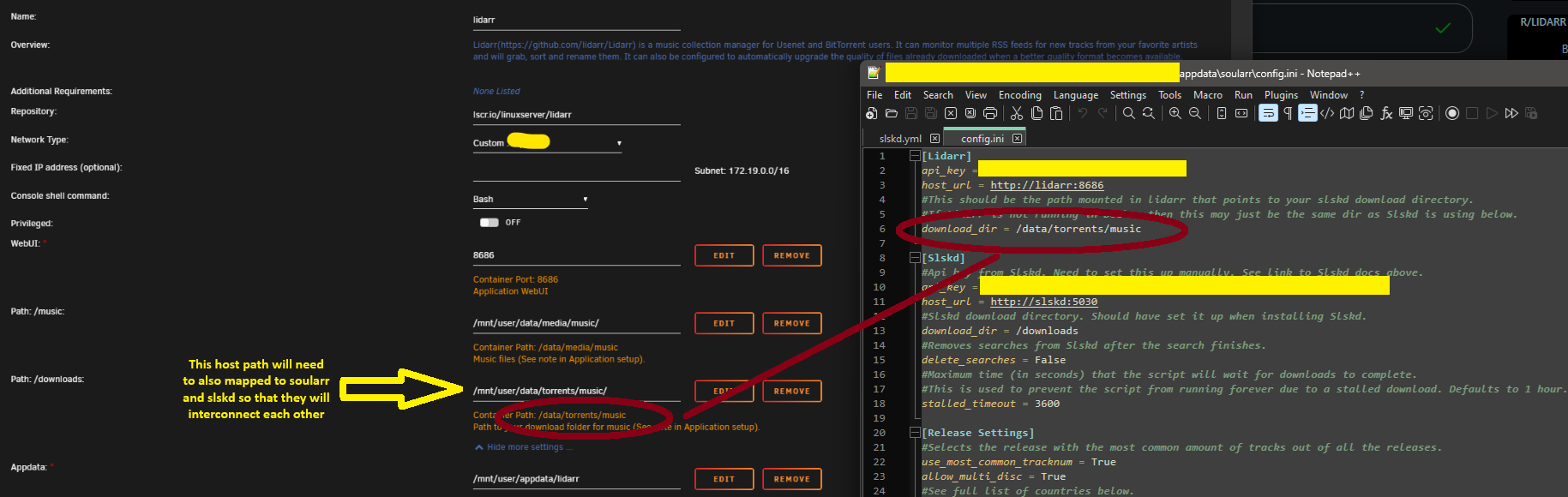Viewport: 1568px width, 497px height.
Task: Click EDIT for /music path
Action: click(x=724, y=323)
